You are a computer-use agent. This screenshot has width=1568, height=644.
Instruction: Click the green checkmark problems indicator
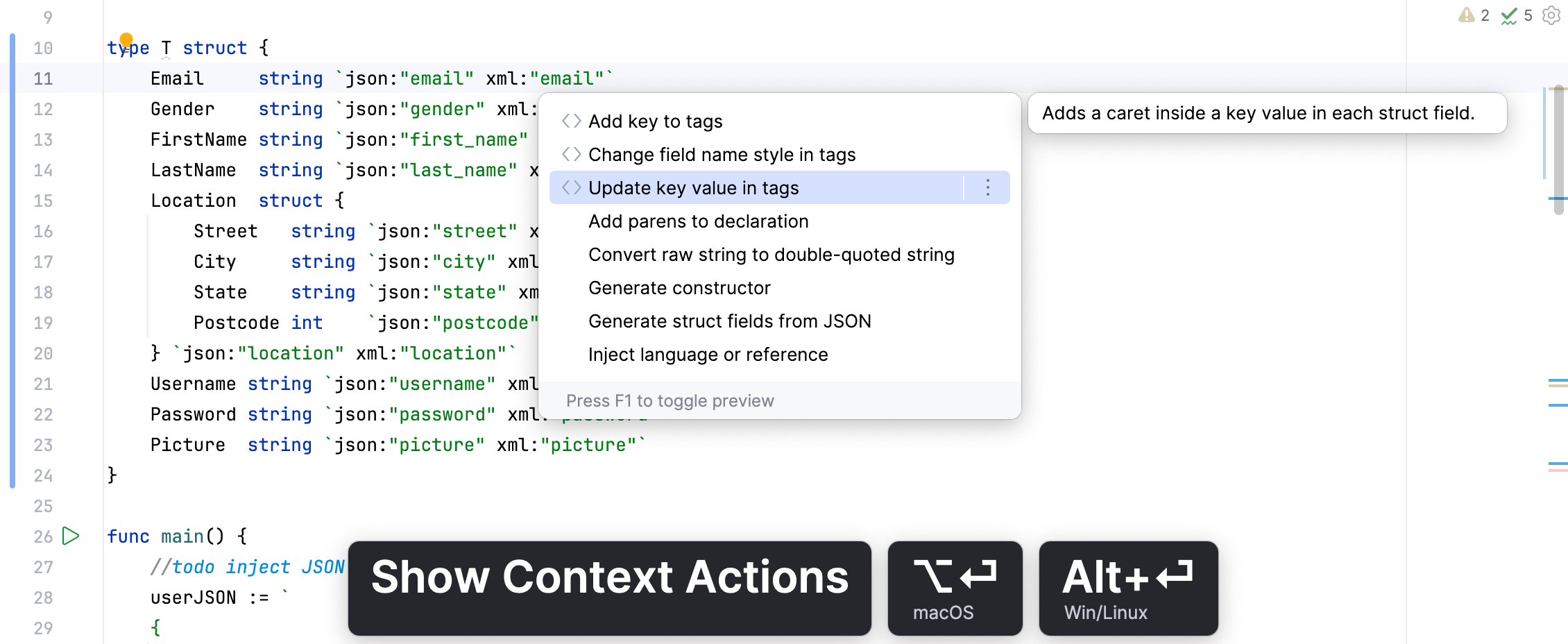(1508, 15)
